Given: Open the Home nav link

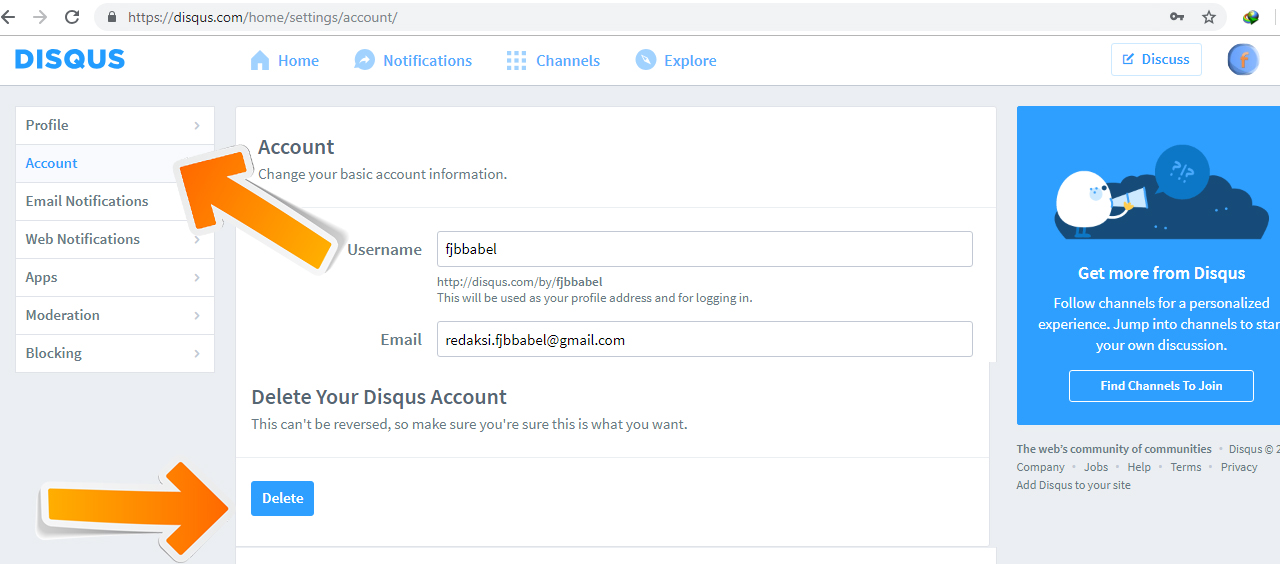Looking at the screenshot, I should click(x=298, y=60).
